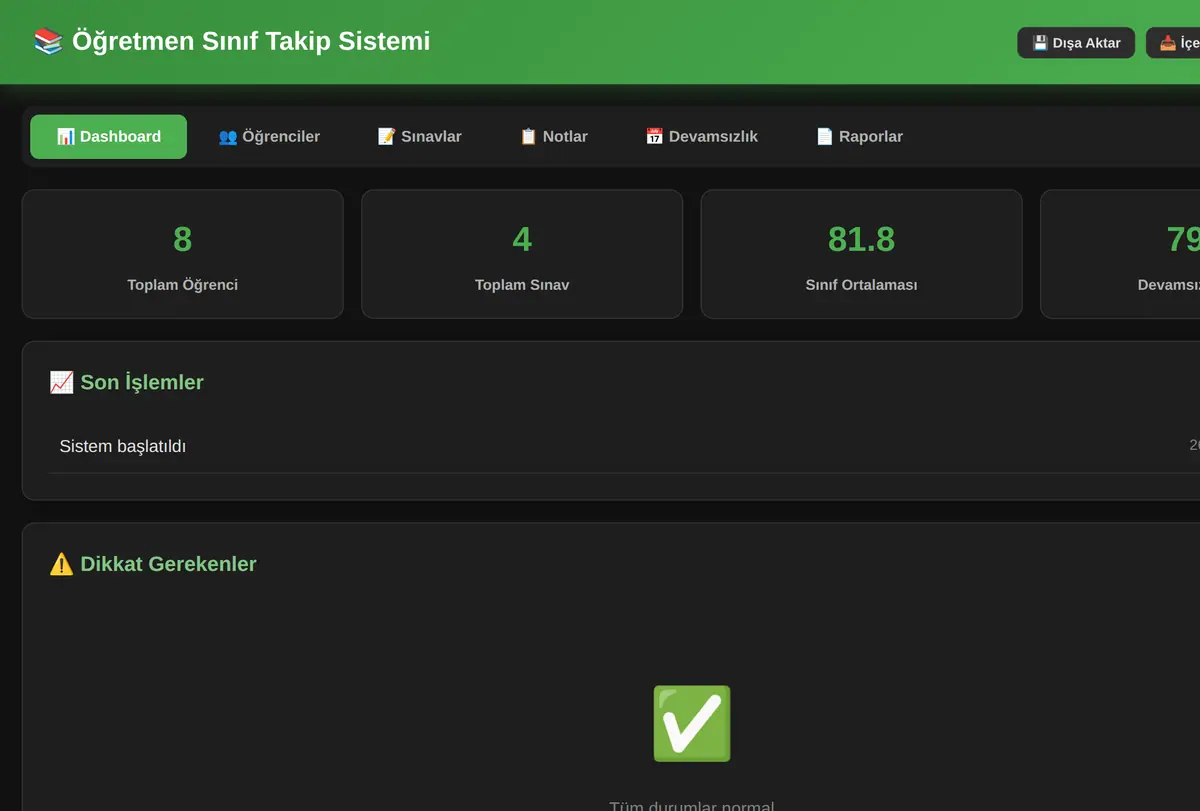Click the "Sınıf Ortalaması" label

pos(861,285)
